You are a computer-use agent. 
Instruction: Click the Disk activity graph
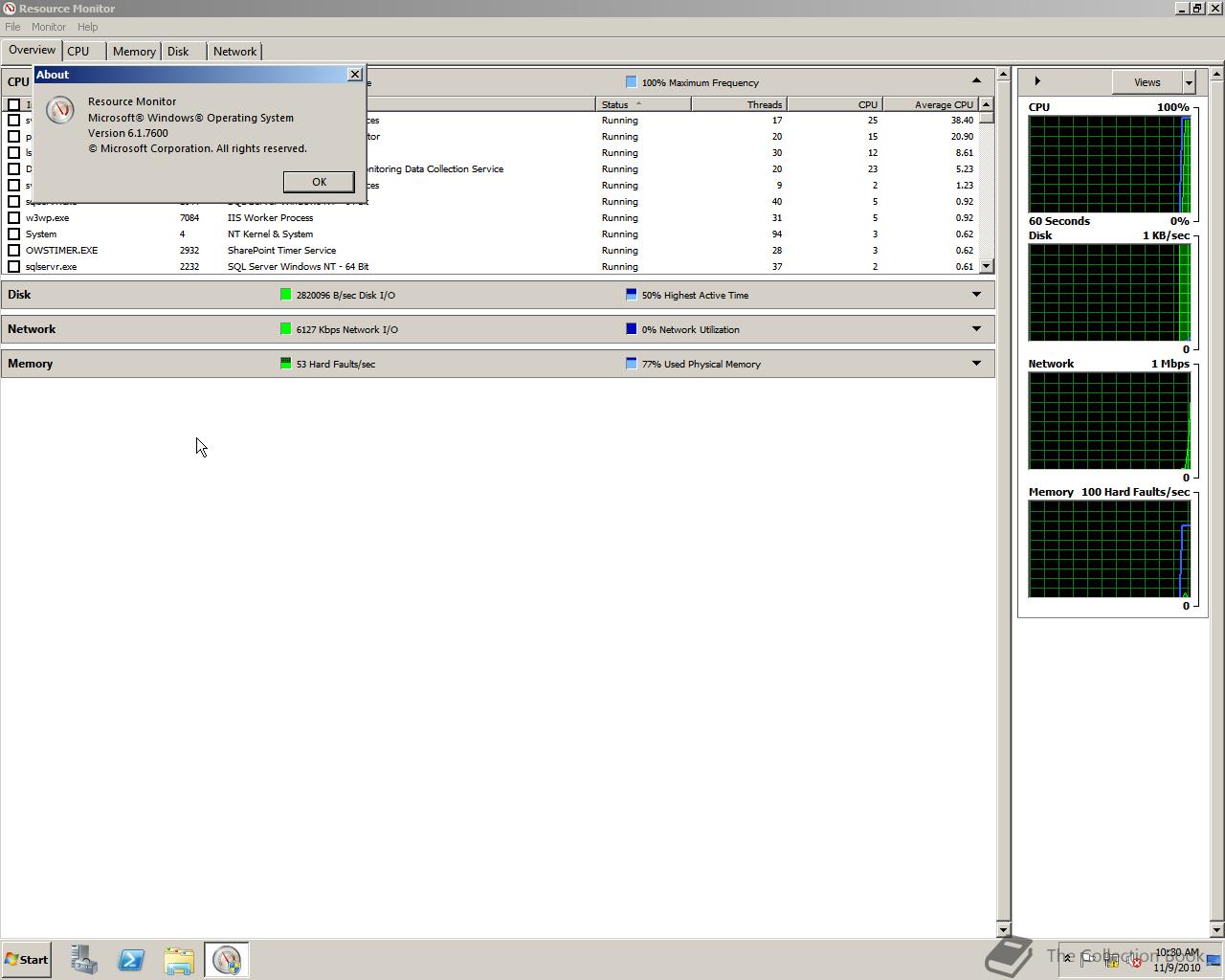[1109, 292]
